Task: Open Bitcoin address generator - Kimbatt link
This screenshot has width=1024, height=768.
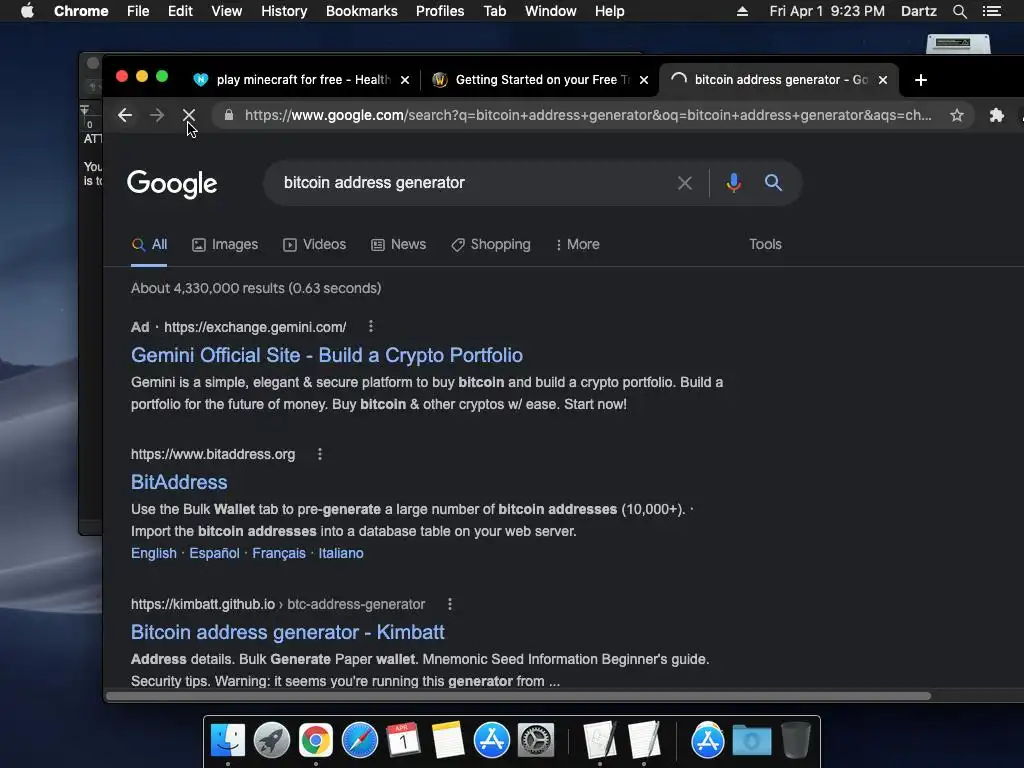Action: 287,632
